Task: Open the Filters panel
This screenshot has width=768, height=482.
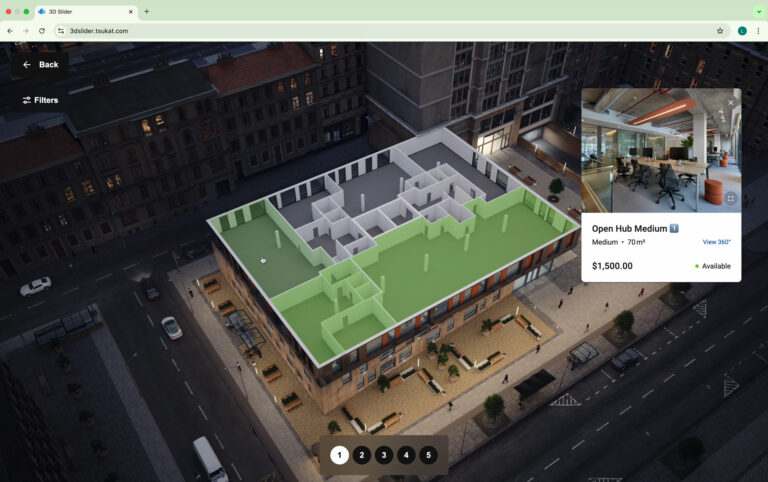Action: click(x=40, y=100)
